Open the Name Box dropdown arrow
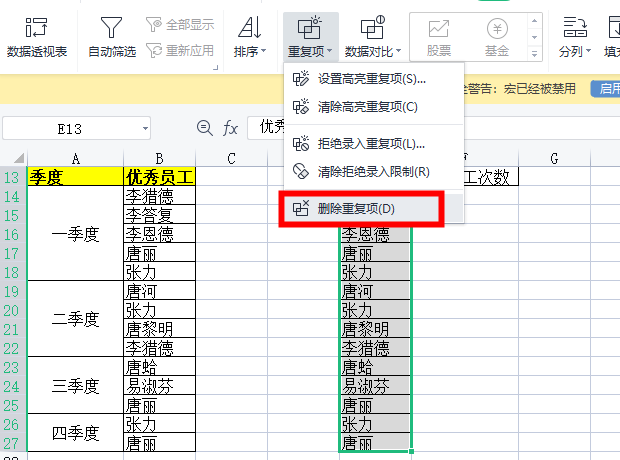 pyautogui.click(x=145, y=128)
